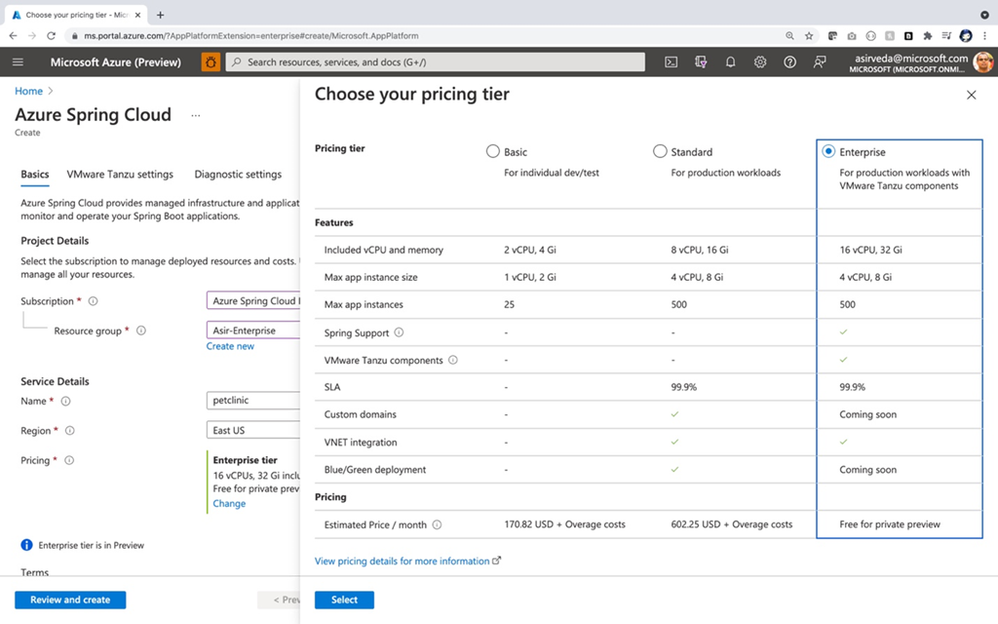Click the Select button
The width and height of the screenshot is (998, 624).
tap(344, 600)
